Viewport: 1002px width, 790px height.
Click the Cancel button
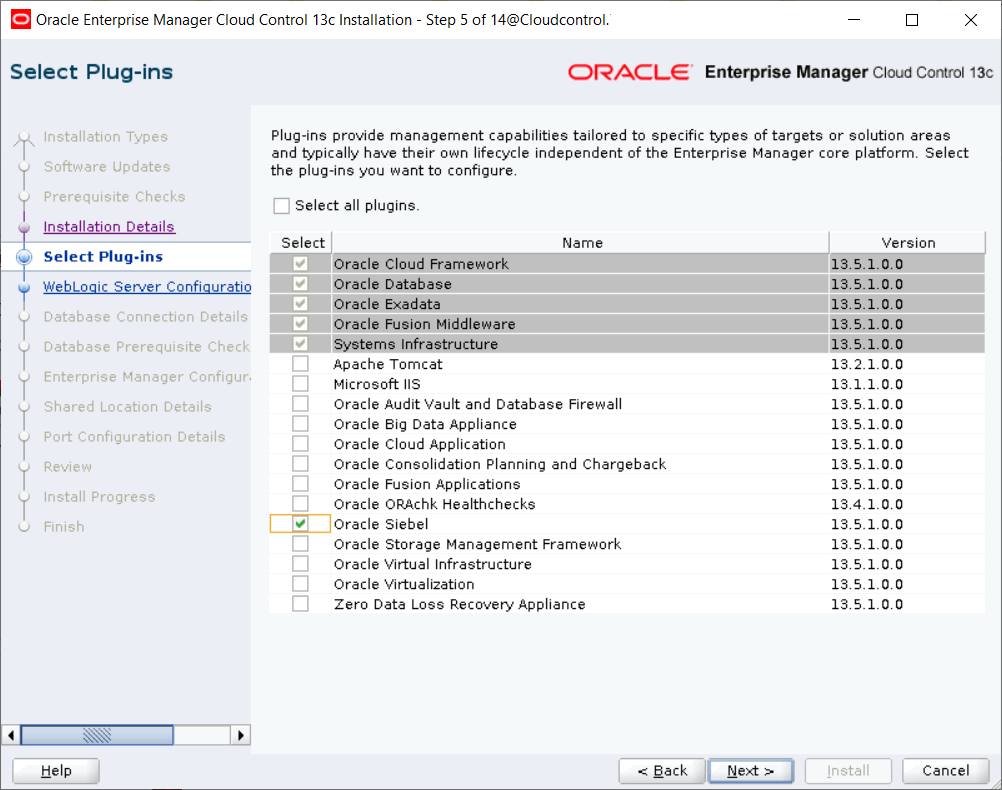tap(945, 771)
